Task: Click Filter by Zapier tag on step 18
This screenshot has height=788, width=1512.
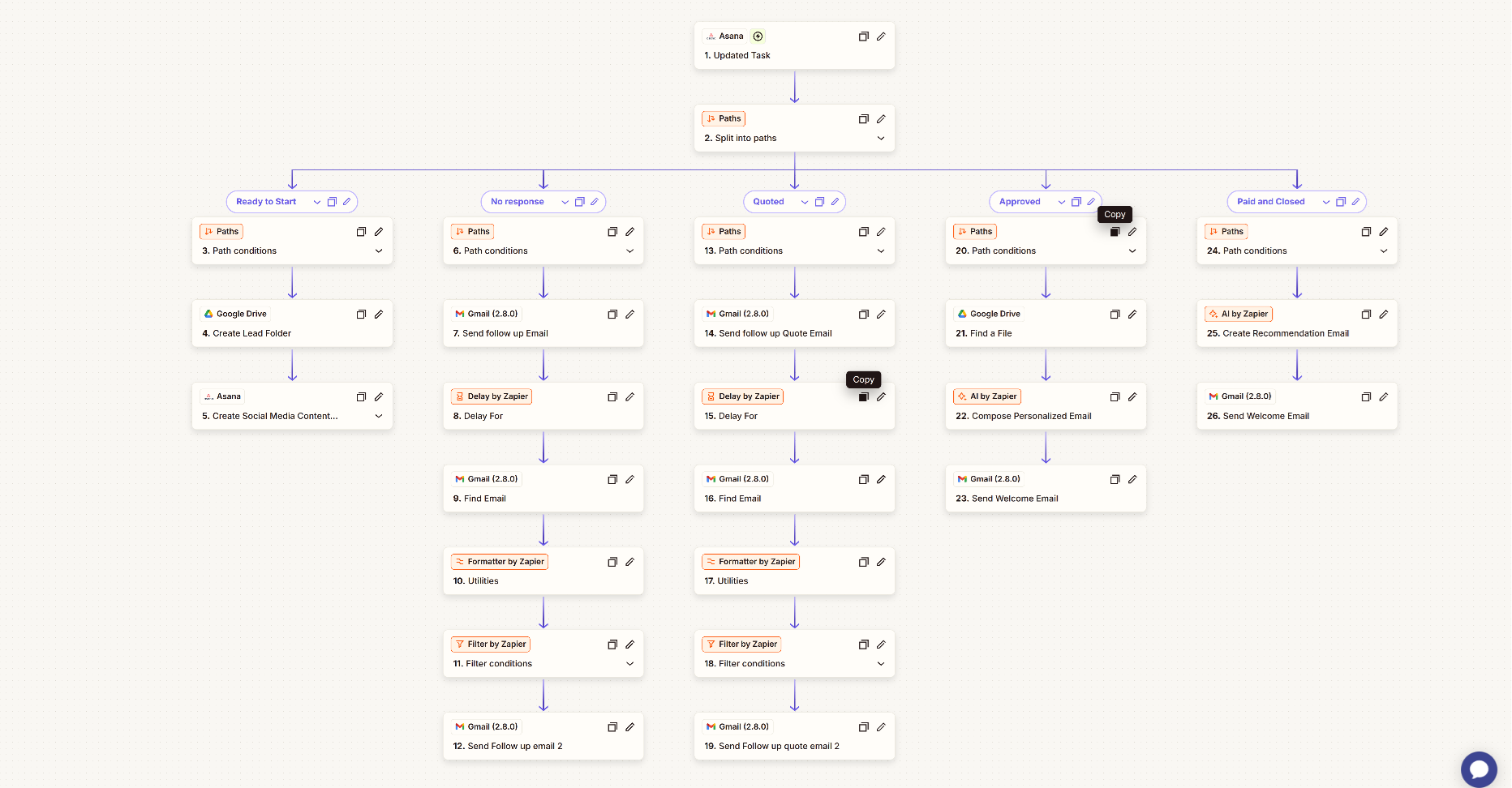Action: tap(741, 645)
